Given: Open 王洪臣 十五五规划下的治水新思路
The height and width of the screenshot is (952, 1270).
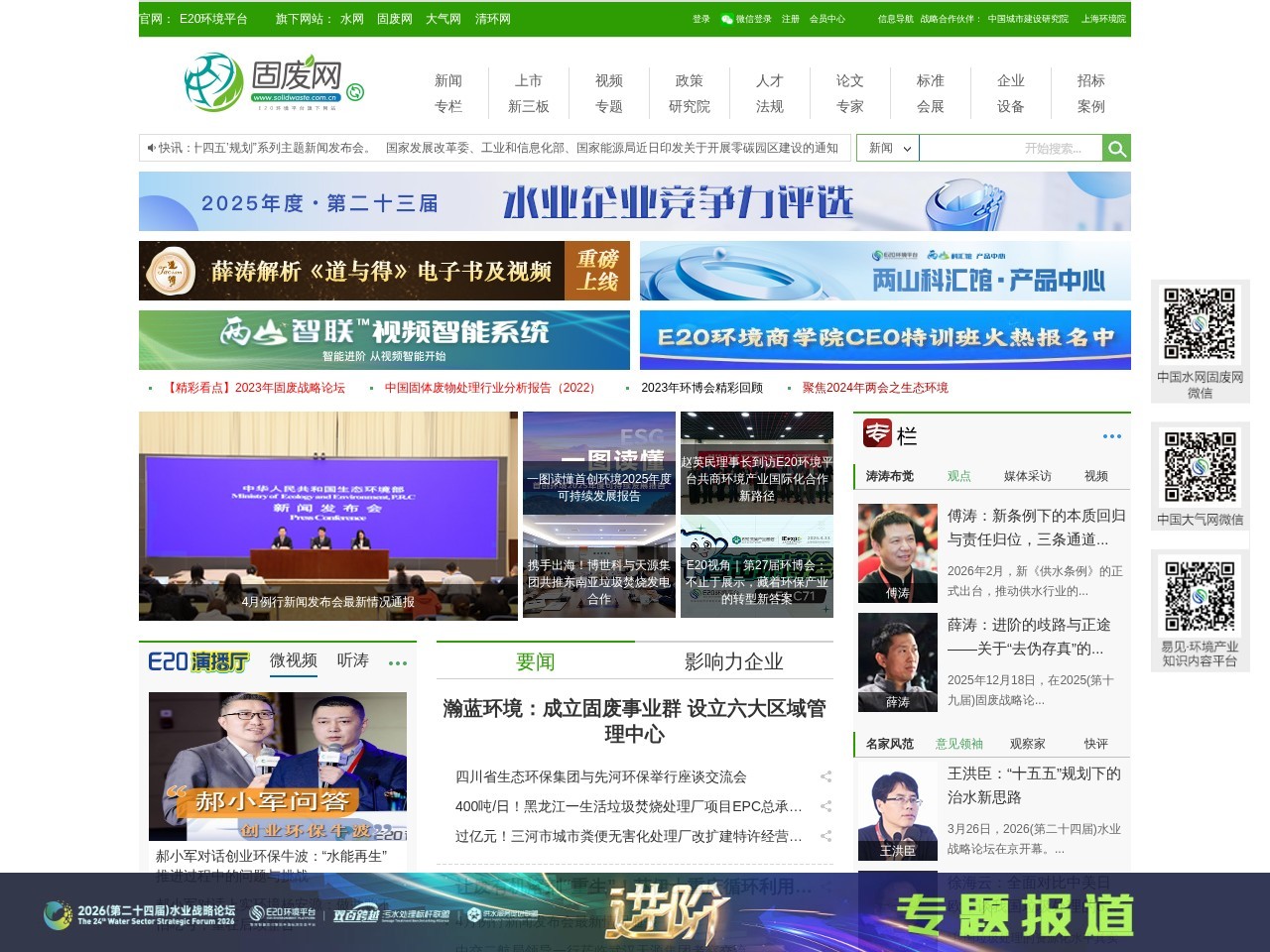Looking at the screenshot, I should [x=1035, y=785].
